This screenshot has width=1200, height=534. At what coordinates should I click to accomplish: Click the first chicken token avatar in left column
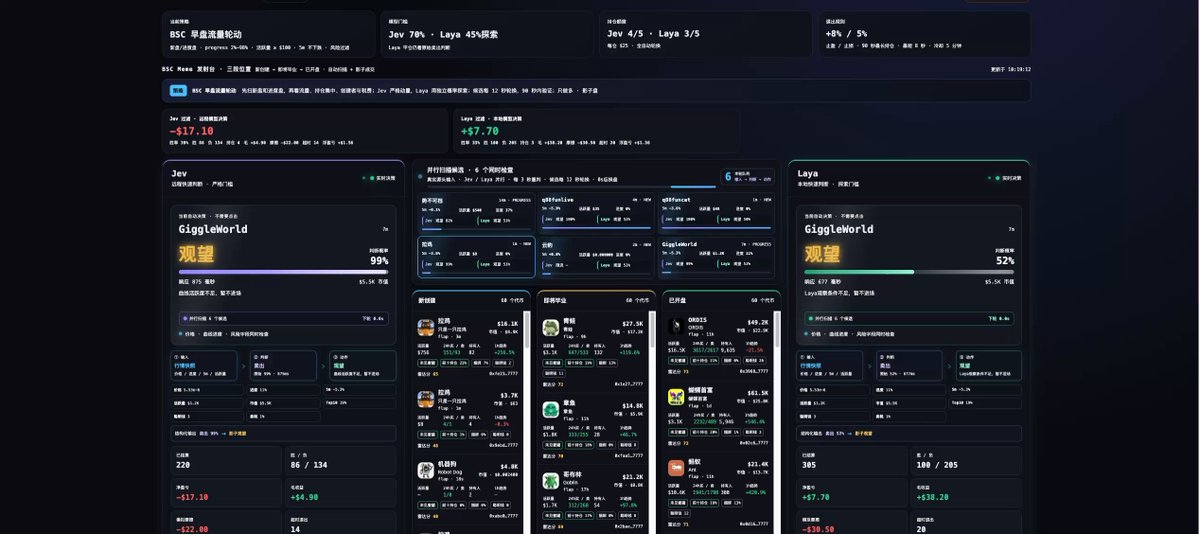[x=425, y=327]
